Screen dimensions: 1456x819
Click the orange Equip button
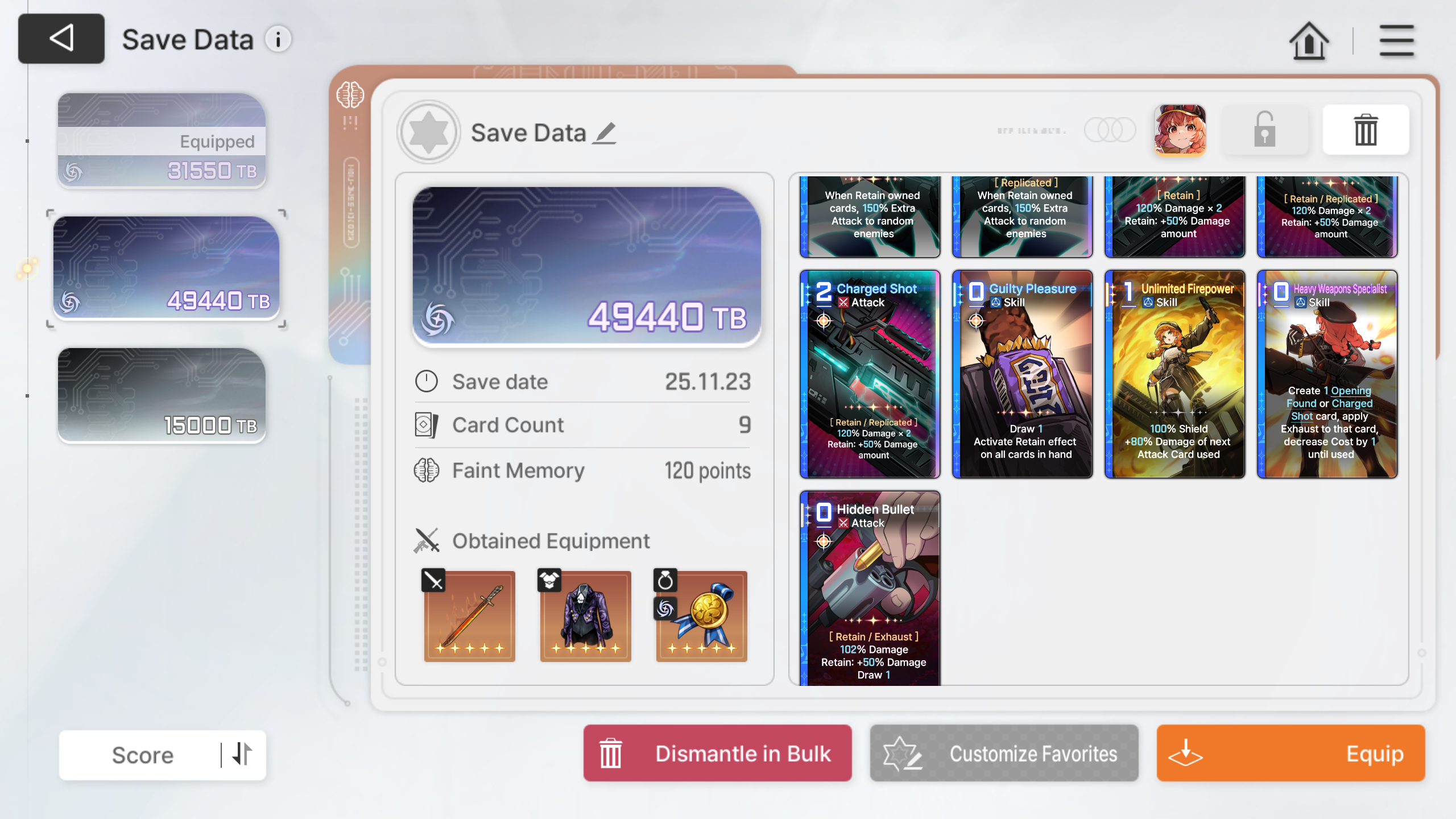click(x=1290, y=753)
